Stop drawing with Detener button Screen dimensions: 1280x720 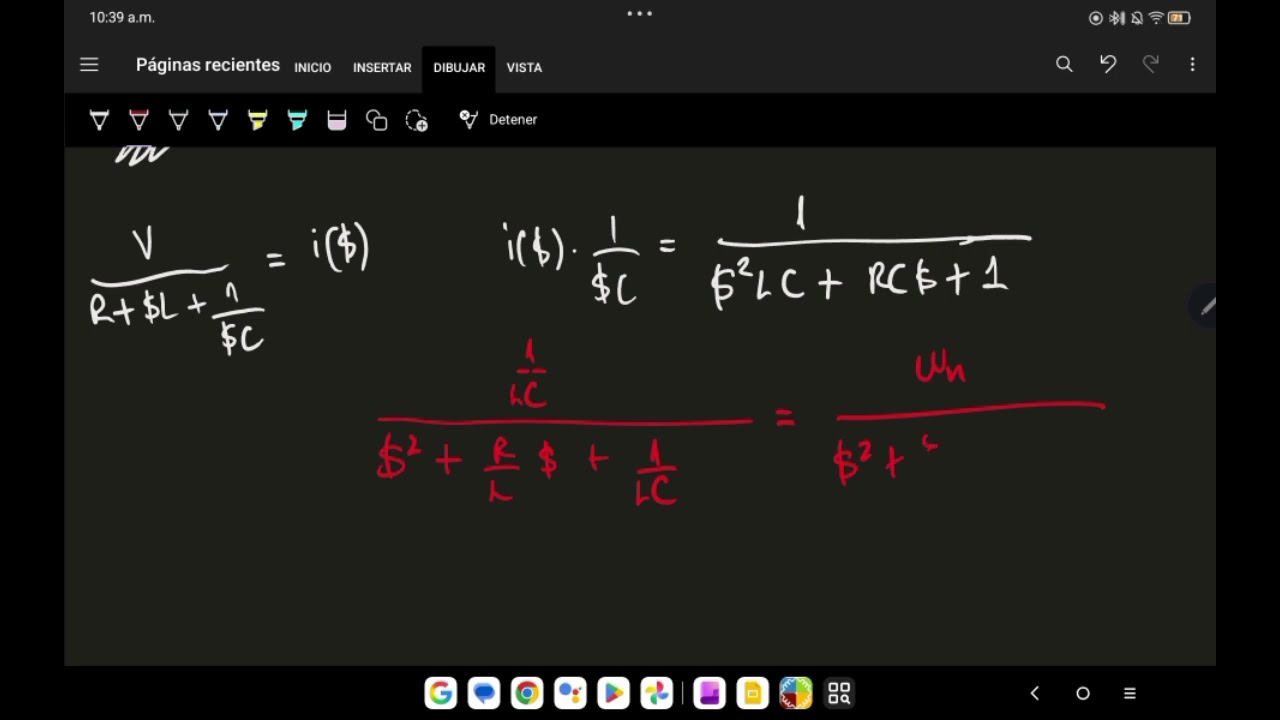498,119
